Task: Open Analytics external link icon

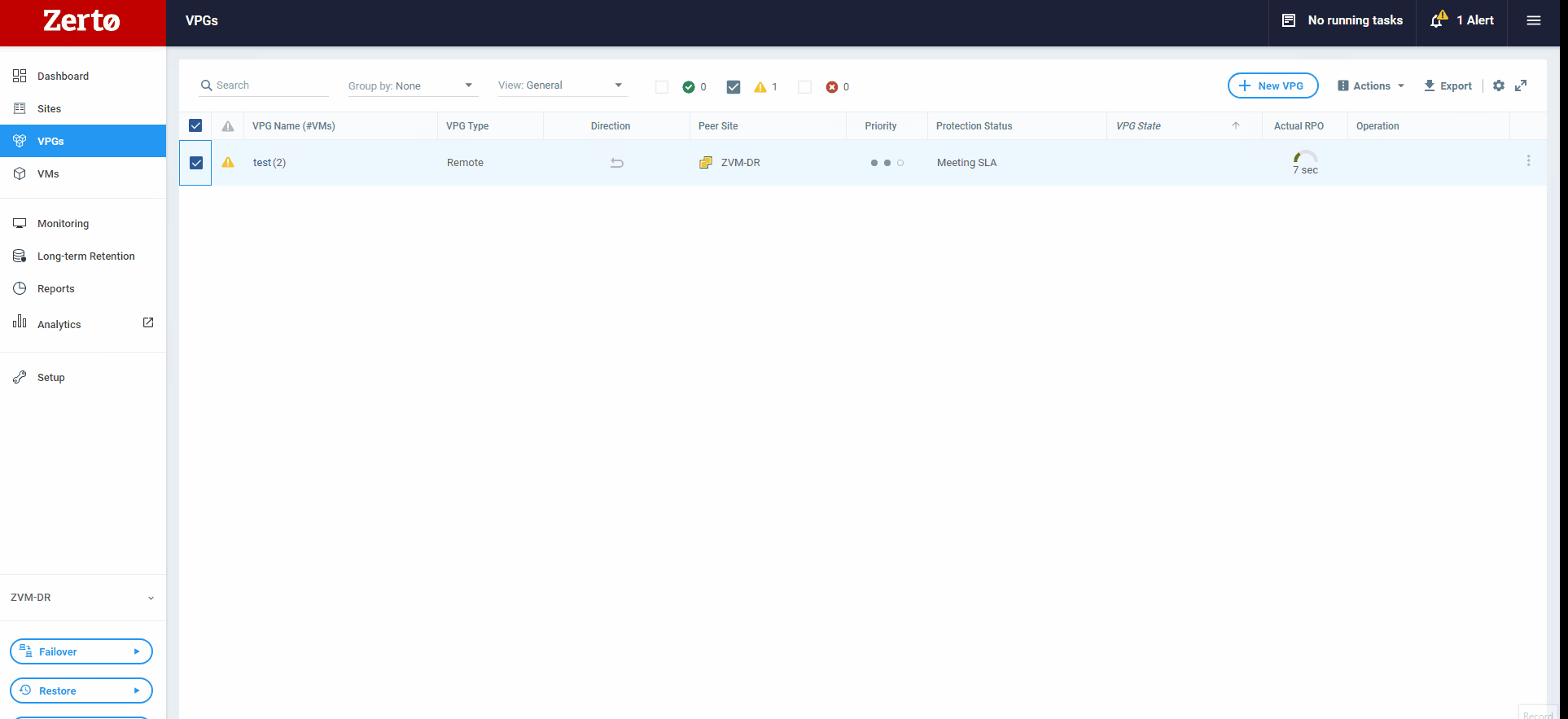Action: tap(148, 322)
